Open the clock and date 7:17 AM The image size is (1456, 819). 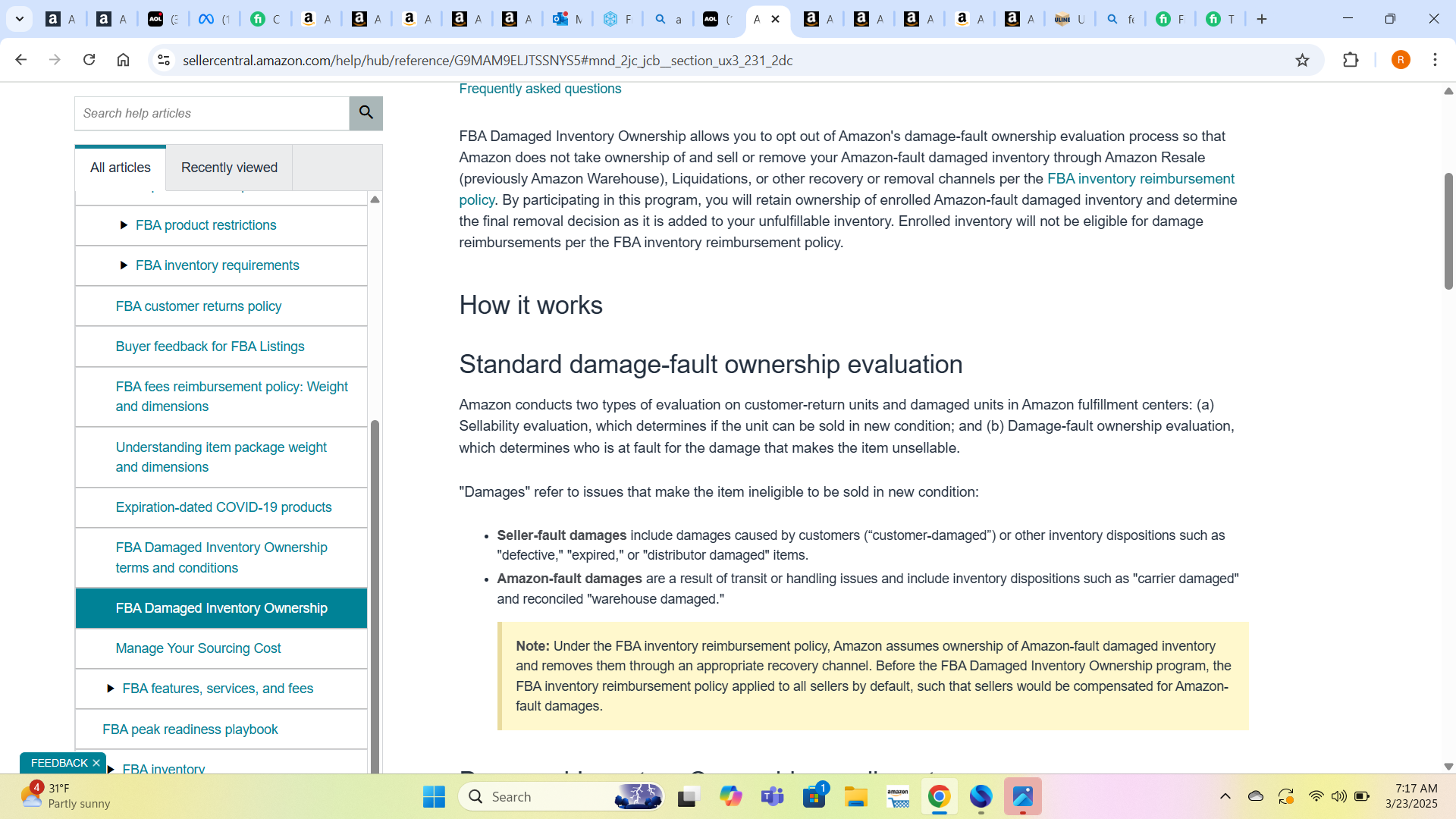point(1411,796)
